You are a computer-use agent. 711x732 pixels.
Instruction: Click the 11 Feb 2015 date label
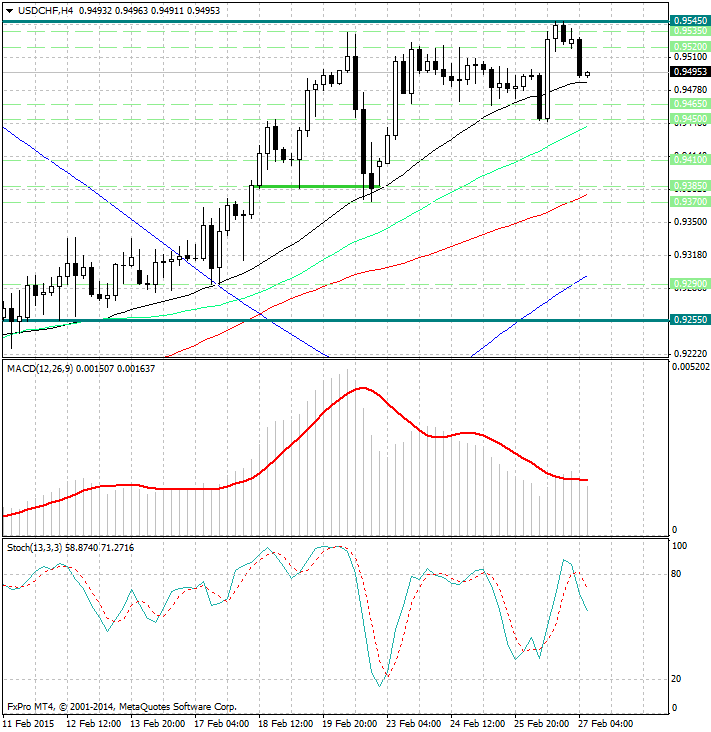(28, 724)
